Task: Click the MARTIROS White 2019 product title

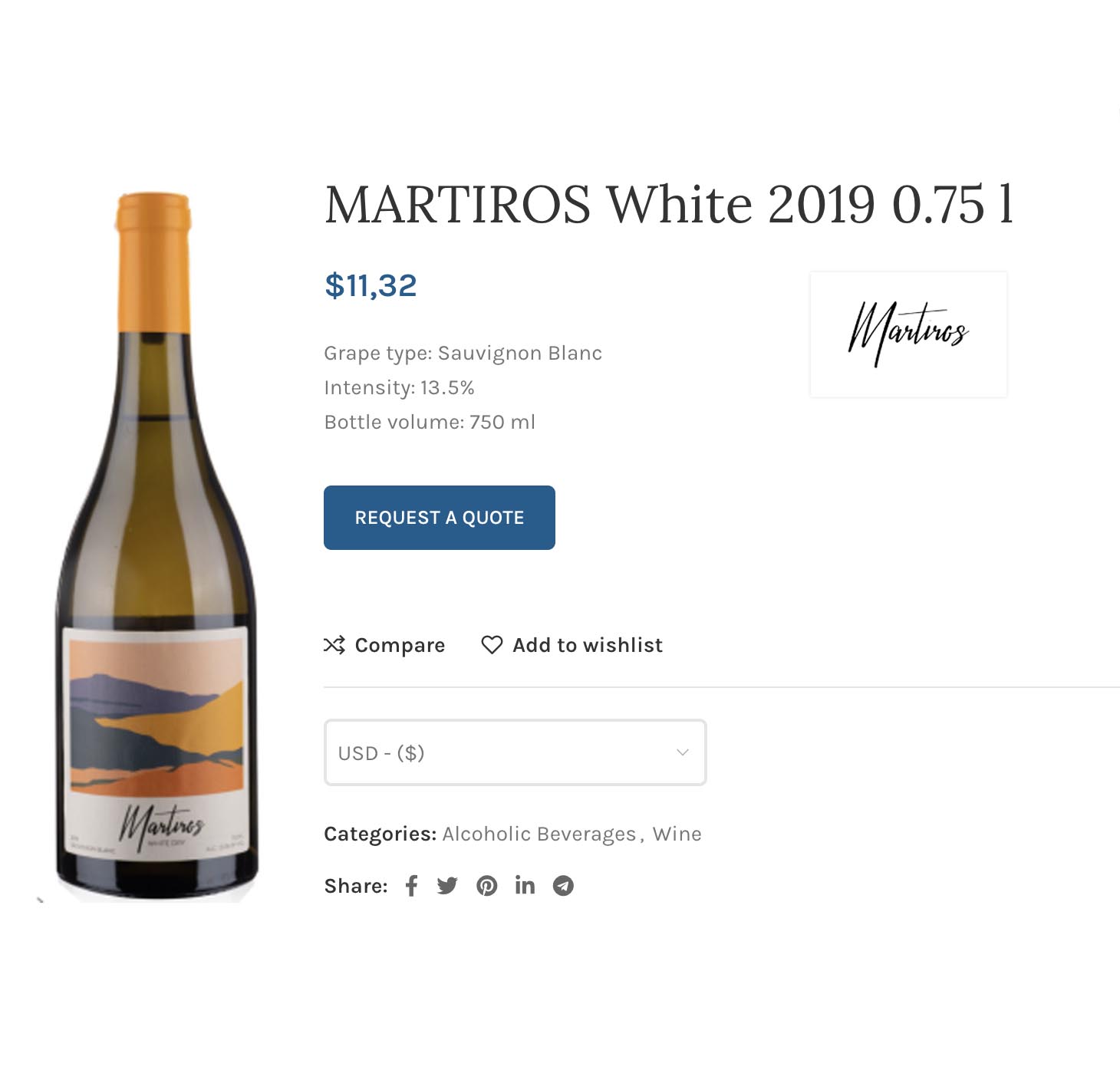Action: click(x=670, y=205)
